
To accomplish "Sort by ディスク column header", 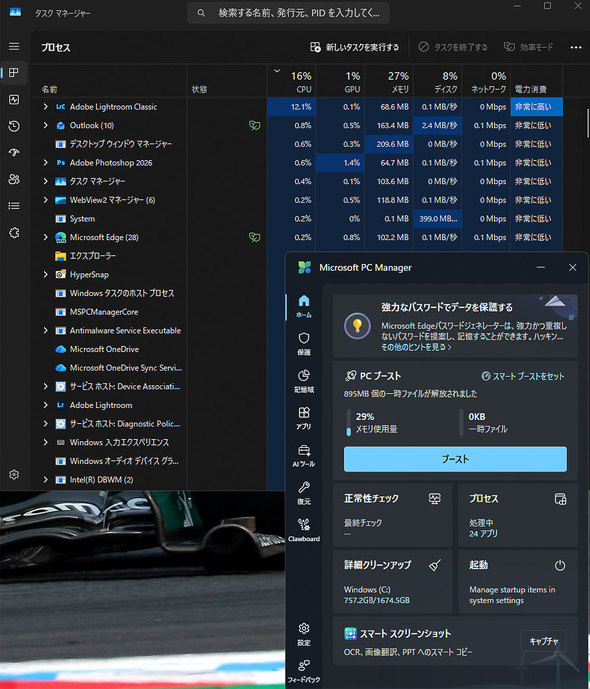I will (x=437, y=82).
